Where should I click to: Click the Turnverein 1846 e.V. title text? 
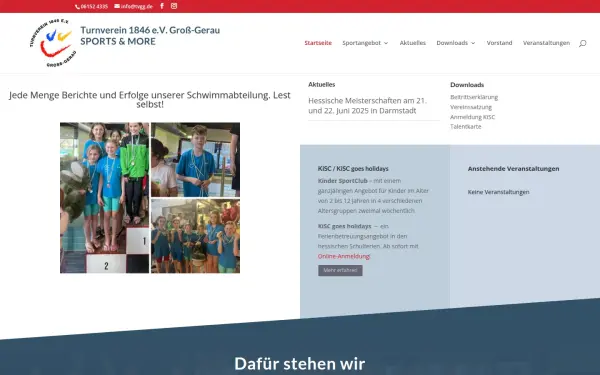pyautogui.click(x=150, y=30)
